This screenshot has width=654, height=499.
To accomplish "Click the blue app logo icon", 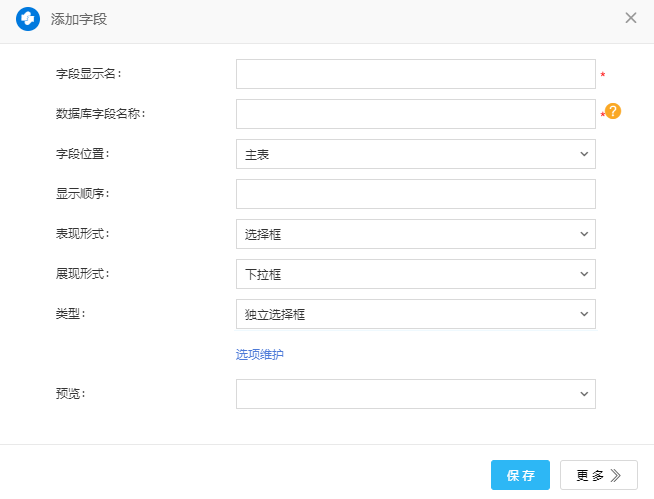I will pyautogui.click(x=28, y=19).
